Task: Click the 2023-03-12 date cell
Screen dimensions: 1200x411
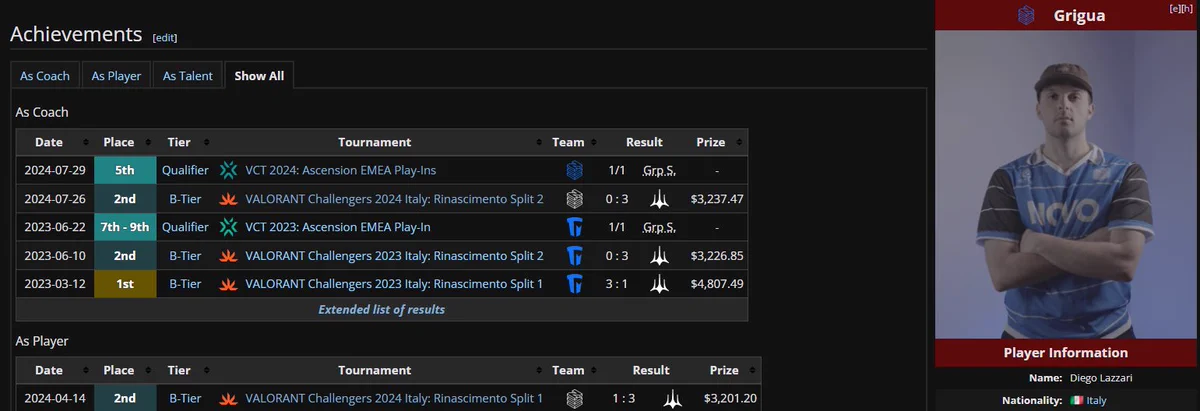Action: click(x=55, y=284)
